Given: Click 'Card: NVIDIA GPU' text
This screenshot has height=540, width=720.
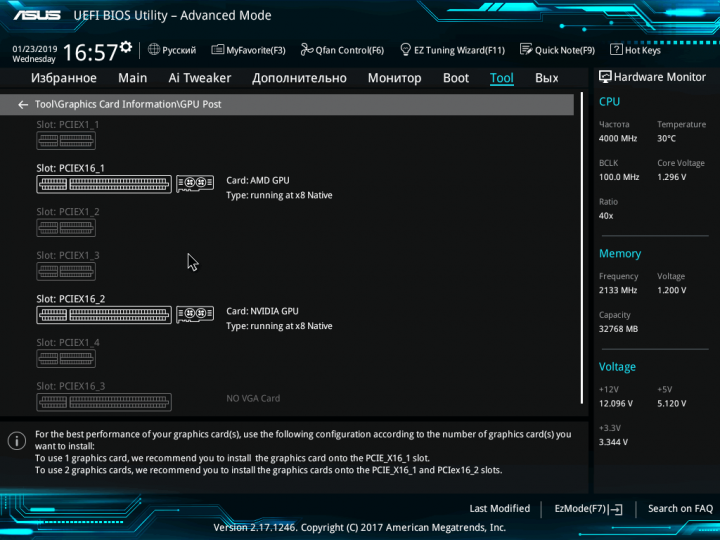Looking at the screenshot, I should [262, 311].
